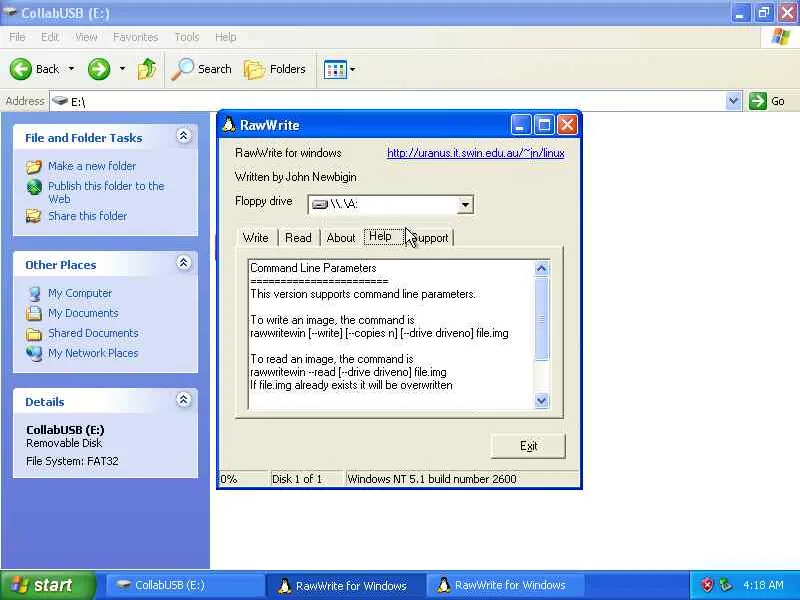800x600 pixels.
Task: Click My Network Places icon
Action: pos(34,353)
